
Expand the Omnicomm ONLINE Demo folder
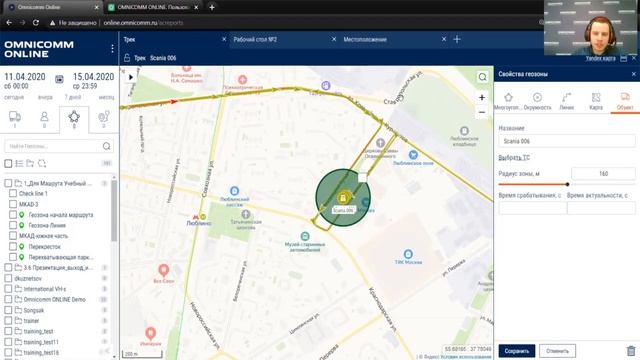point(18,300)
